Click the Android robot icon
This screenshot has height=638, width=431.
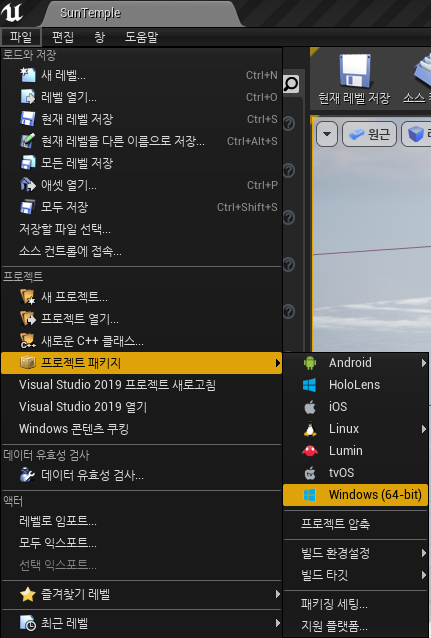click(x=310, y=363)
